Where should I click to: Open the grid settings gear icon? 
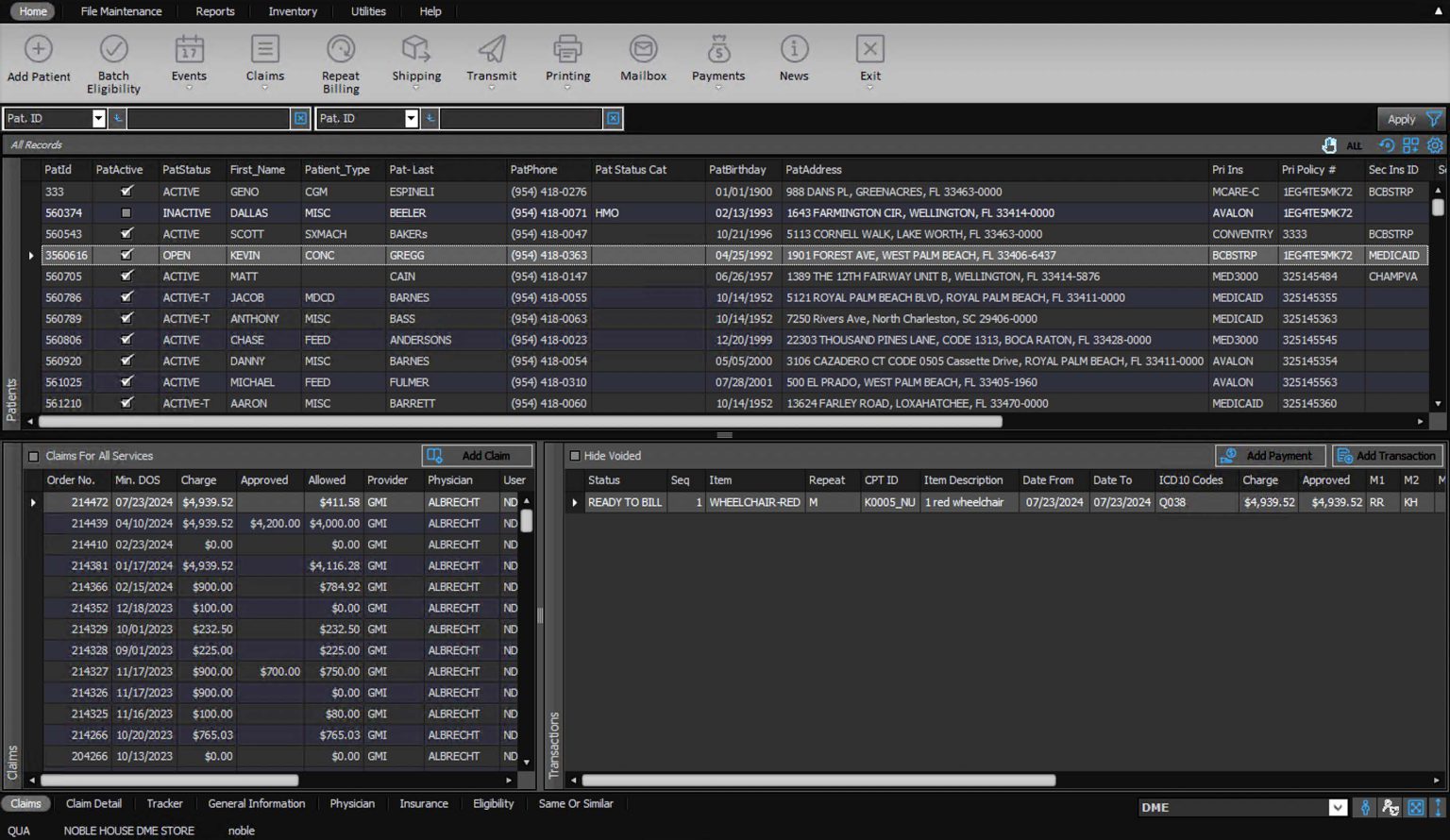coord(1435,145)
